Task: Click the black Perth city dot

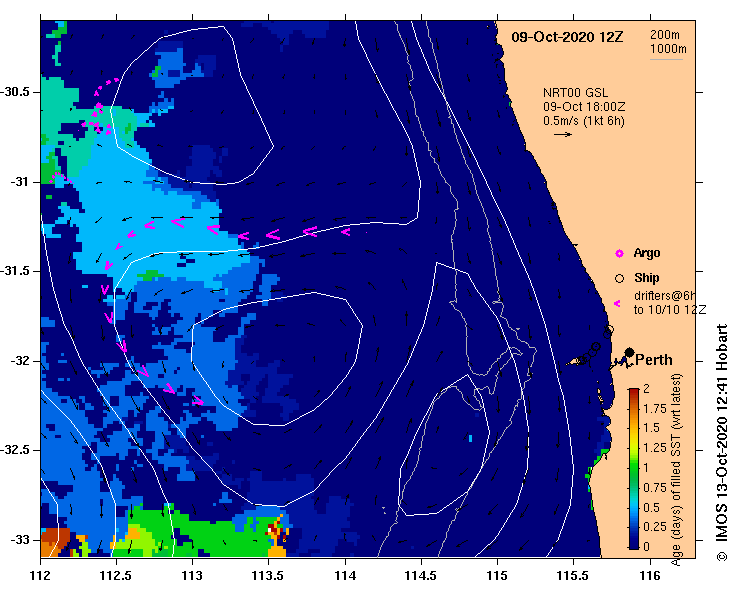Action: (629, 352)
